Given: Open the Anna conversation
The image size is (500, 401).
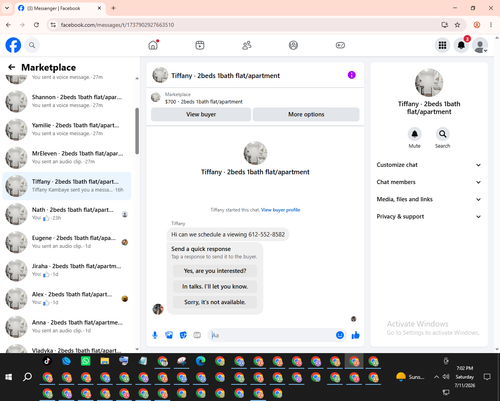Looking at the screenshot, I should [67, 327].
